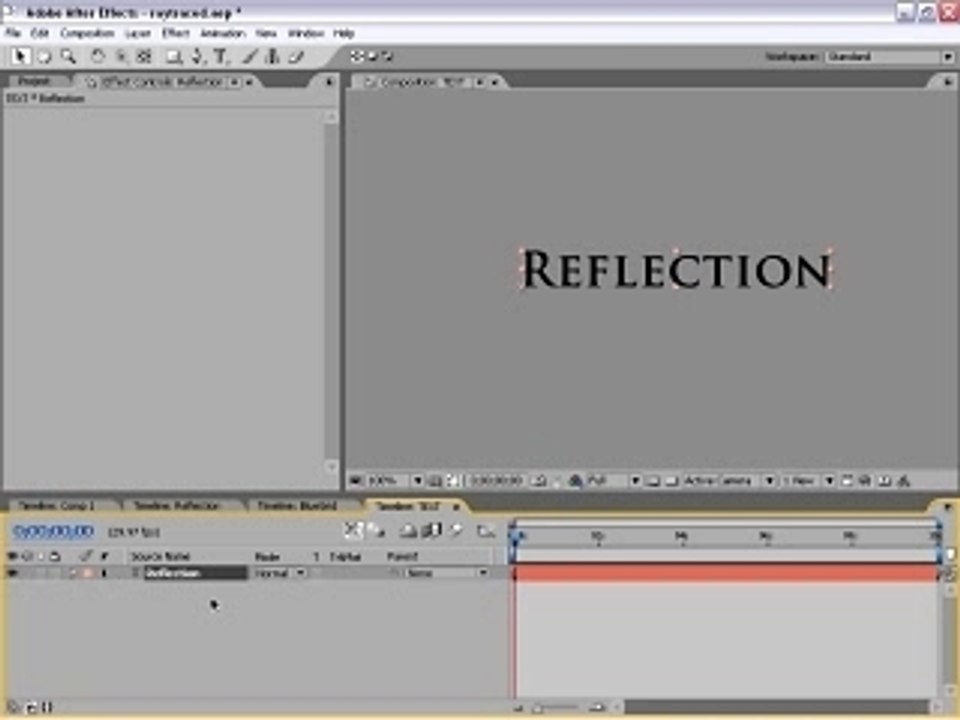Open the Normal blending mode dropdown
Screen dimensions: 960x720
click(280, 573)
